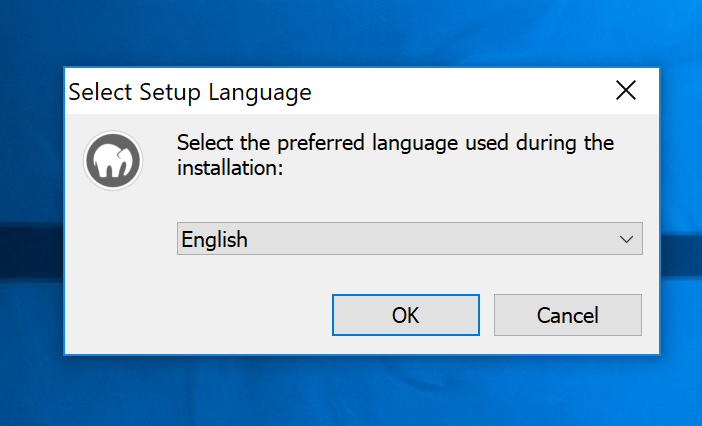This screenshot has width=702, height=426.
Task: Confirm English by clicking OK
Action: 405,315
